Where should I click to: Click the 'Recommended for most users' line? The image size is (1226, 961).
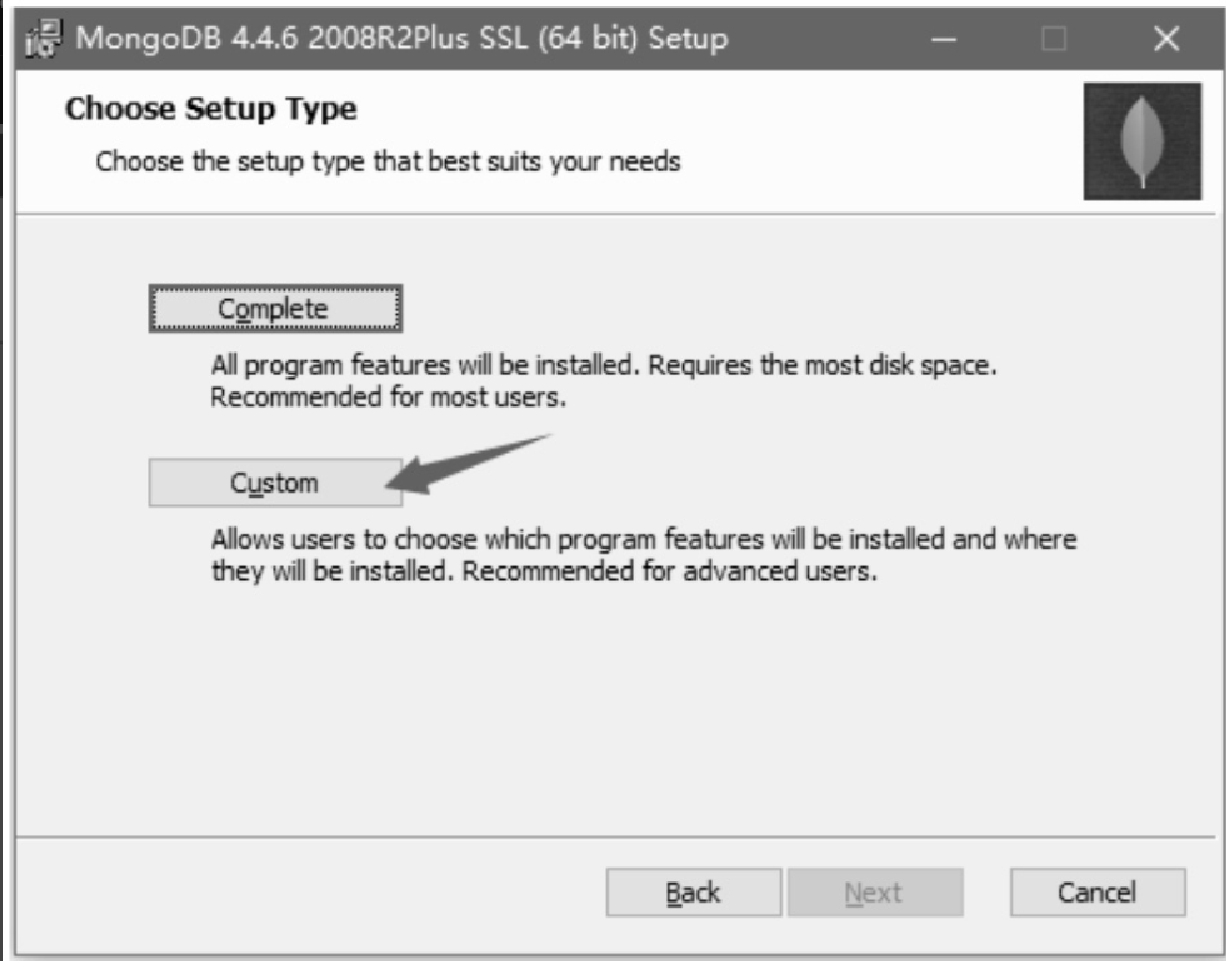pyautogui.click(x=388, y=397)
